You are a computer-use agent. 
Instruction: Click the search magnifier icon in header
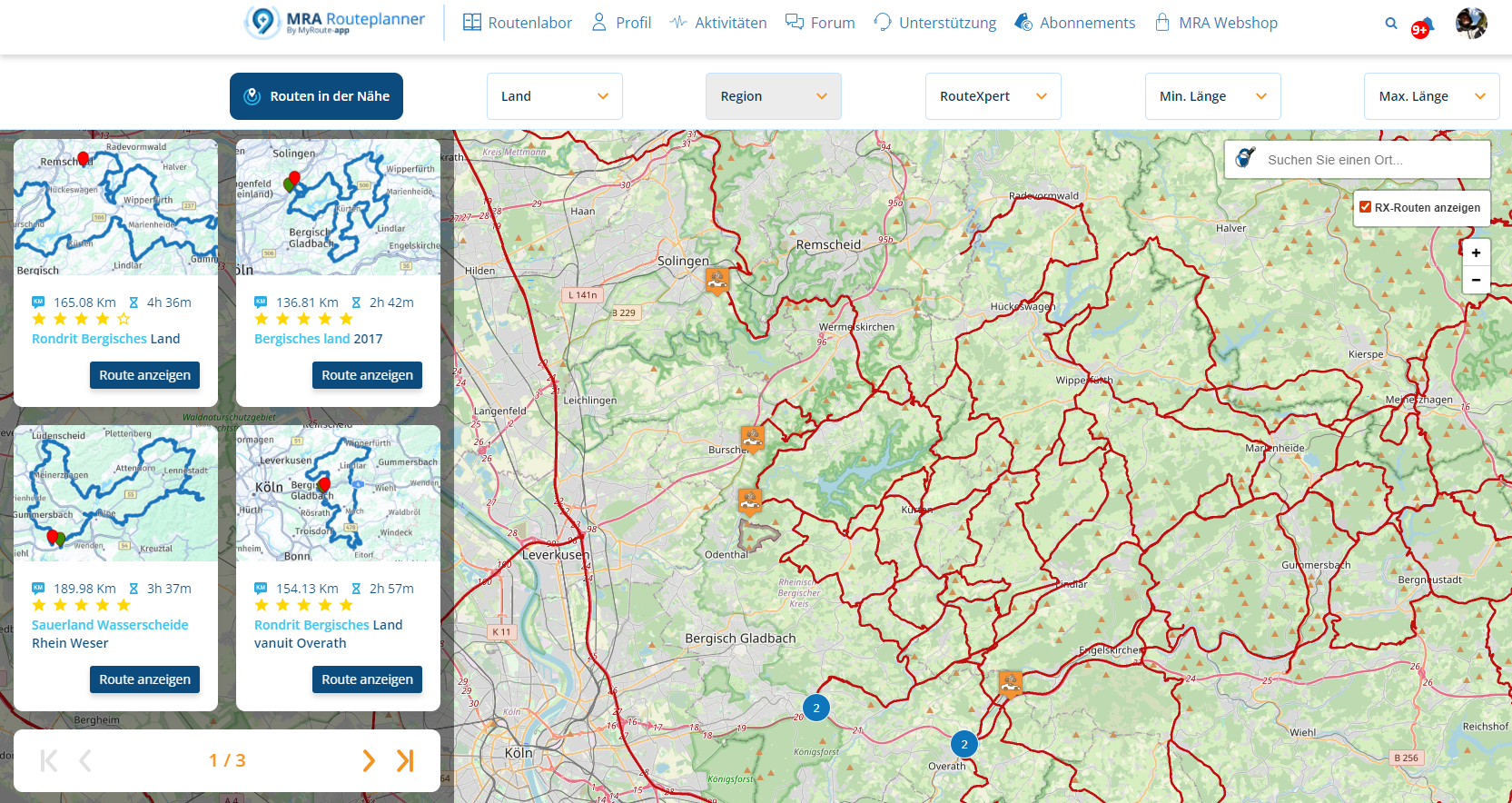pos(1390,24)
